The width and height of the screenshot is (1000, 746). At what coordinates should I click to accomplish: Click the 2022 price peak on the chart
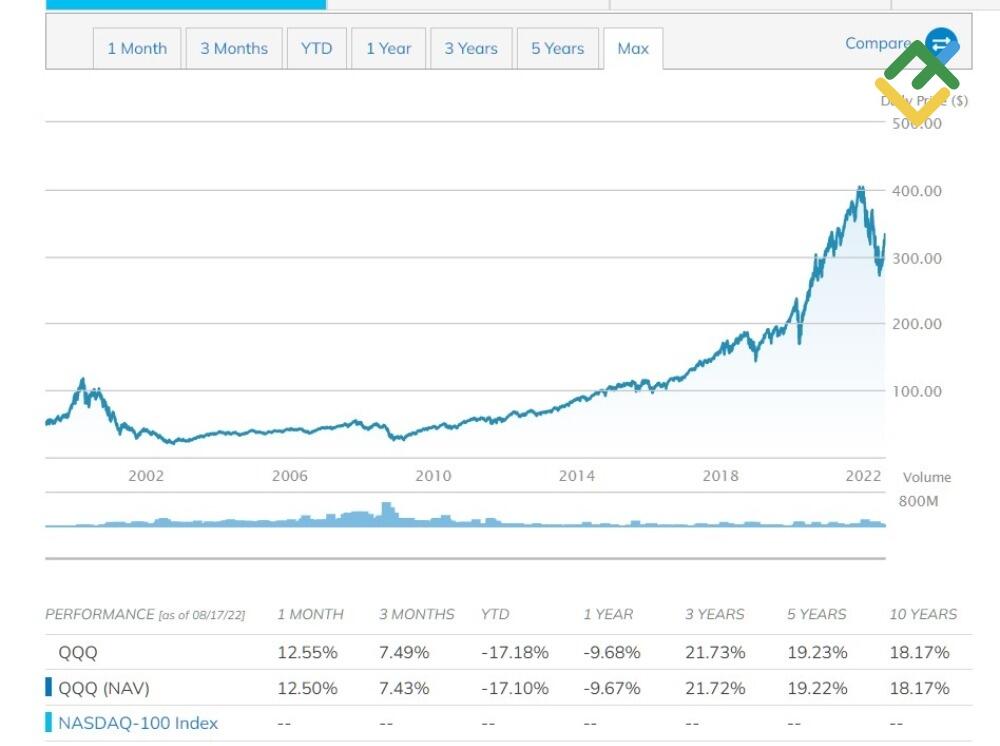click(860, 188)
